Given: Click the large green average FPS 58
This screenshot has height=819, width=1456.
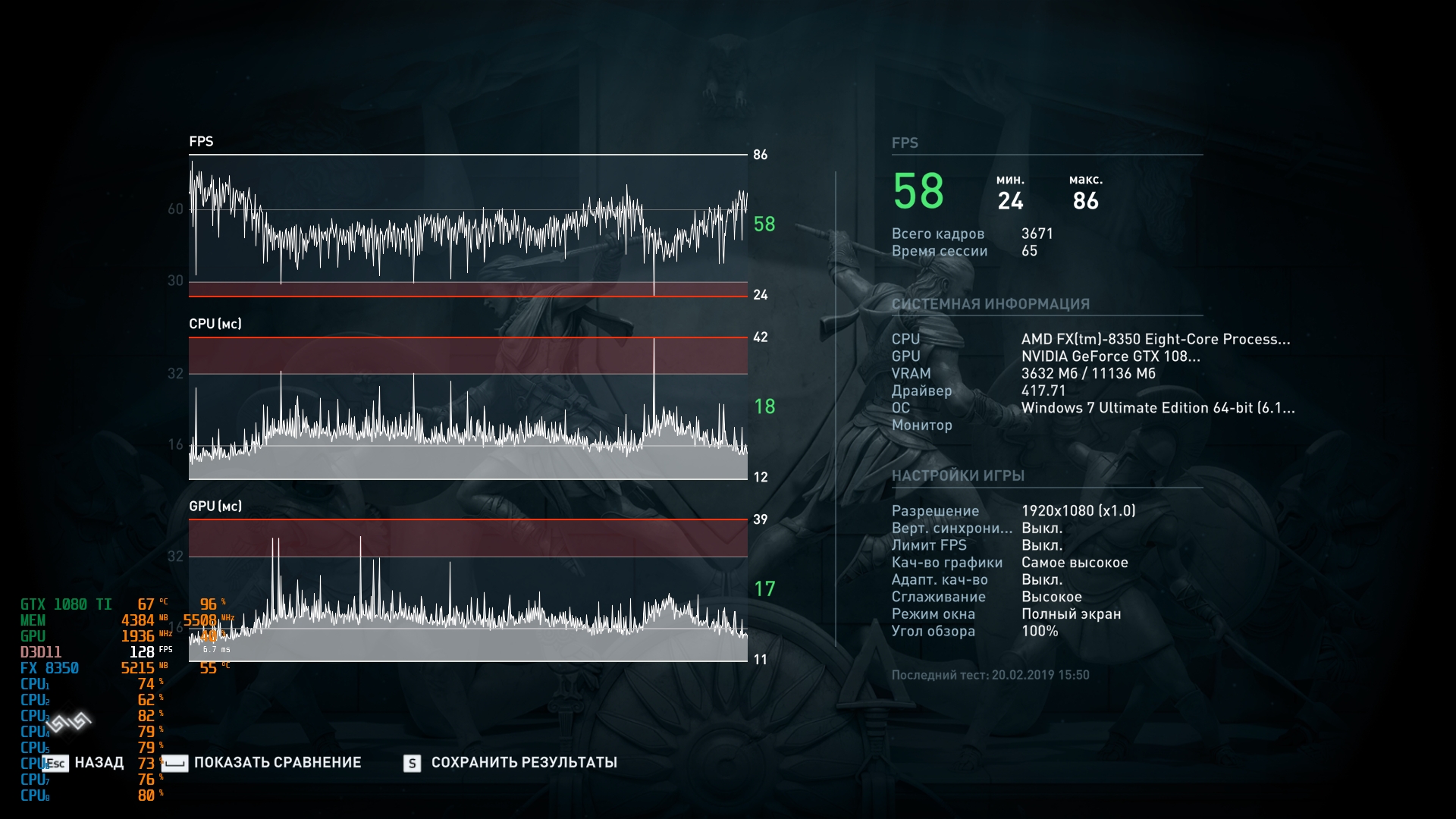Looking at the screenshot, I should point(918,191).
